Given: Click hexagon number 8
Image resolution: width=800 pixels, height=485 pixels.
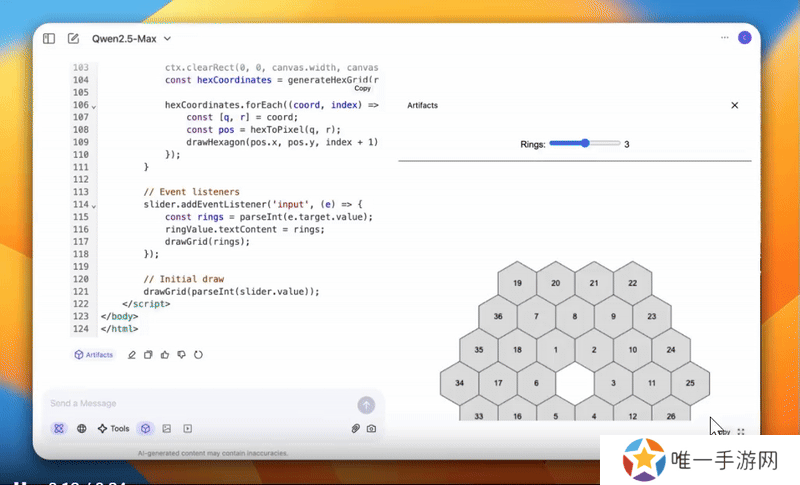Looking at the screenshot, I should 575,316.
